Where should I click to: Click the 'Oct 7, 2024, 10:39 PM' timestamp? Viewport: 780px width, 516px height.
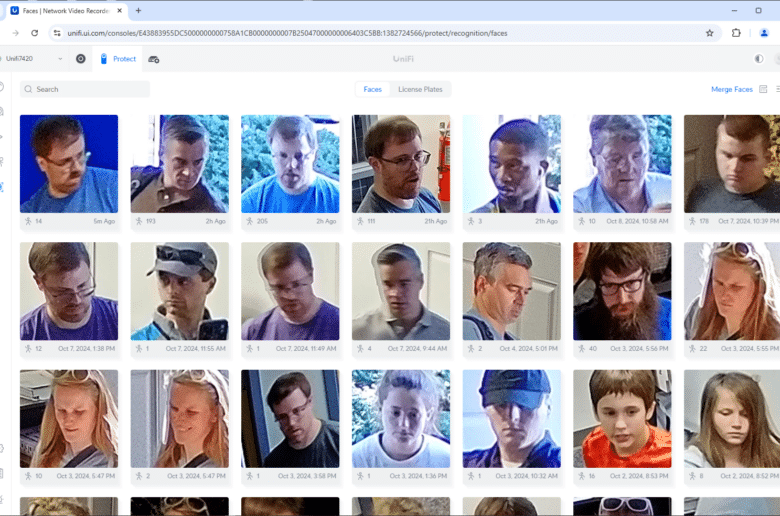(x=748, y=221)
